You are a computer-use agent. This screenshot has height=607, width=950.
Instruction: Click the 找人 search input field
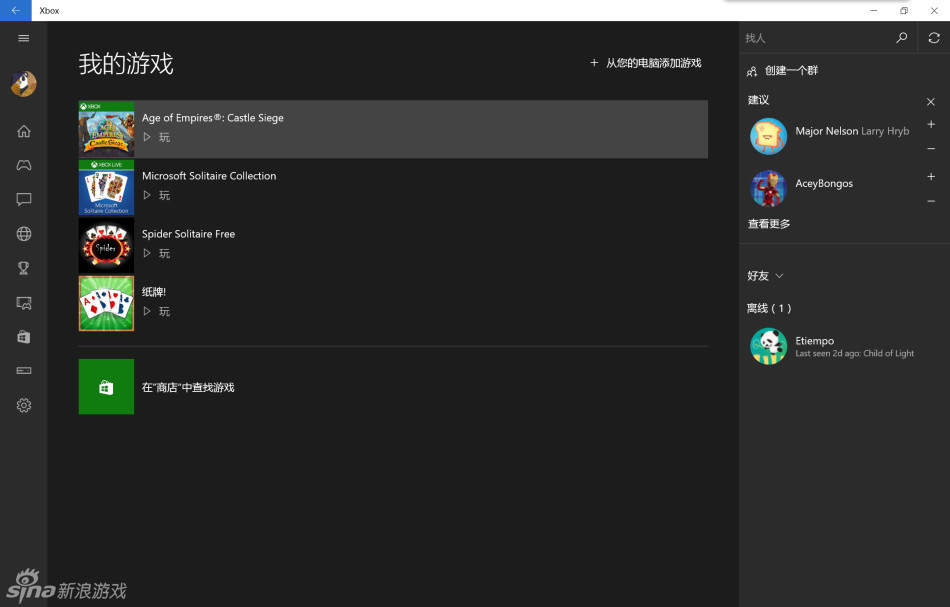814,38
